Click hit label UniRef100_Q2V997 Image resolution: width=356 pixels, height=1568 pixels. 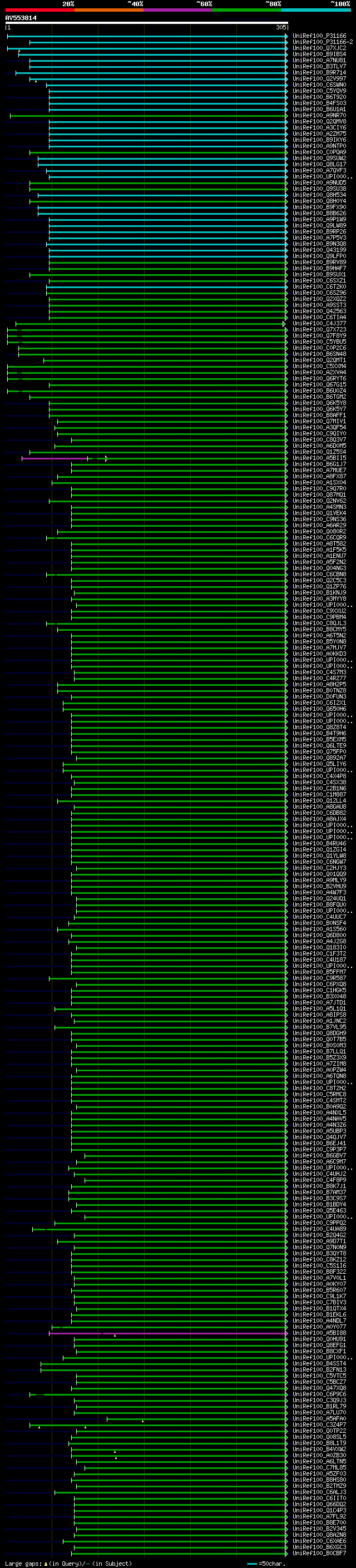tap(319, 78)
